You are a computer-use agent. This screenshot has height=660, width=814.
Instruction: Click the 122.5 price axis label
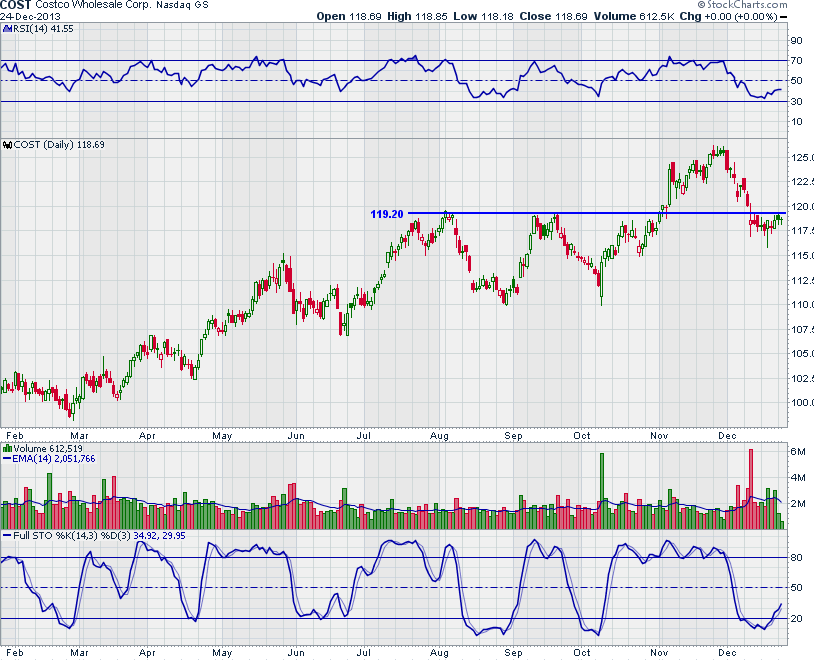click(x=802, y=182)
